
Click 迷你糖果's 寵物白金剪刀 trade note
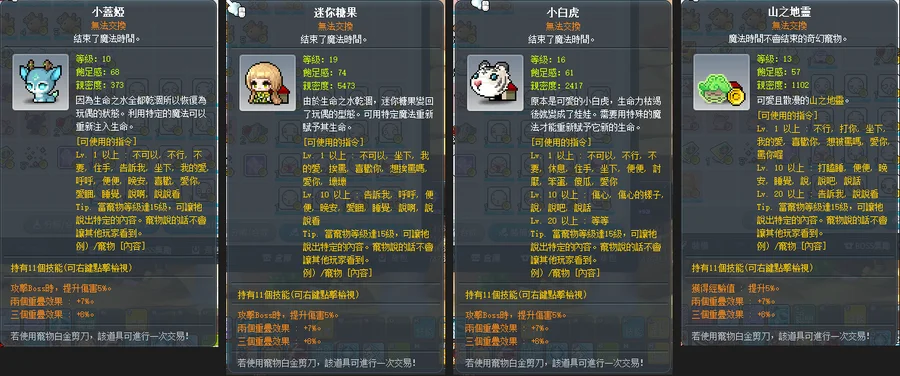pyautogui.click(x=326, y=363)
